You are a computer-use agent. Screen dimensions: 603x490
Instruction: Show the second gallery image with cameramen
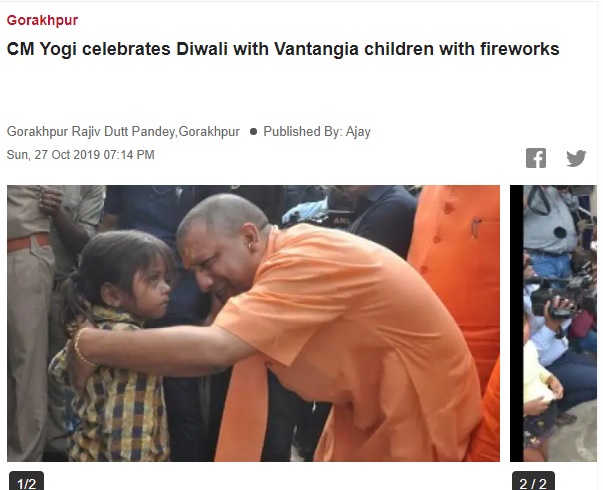point(553,323)
